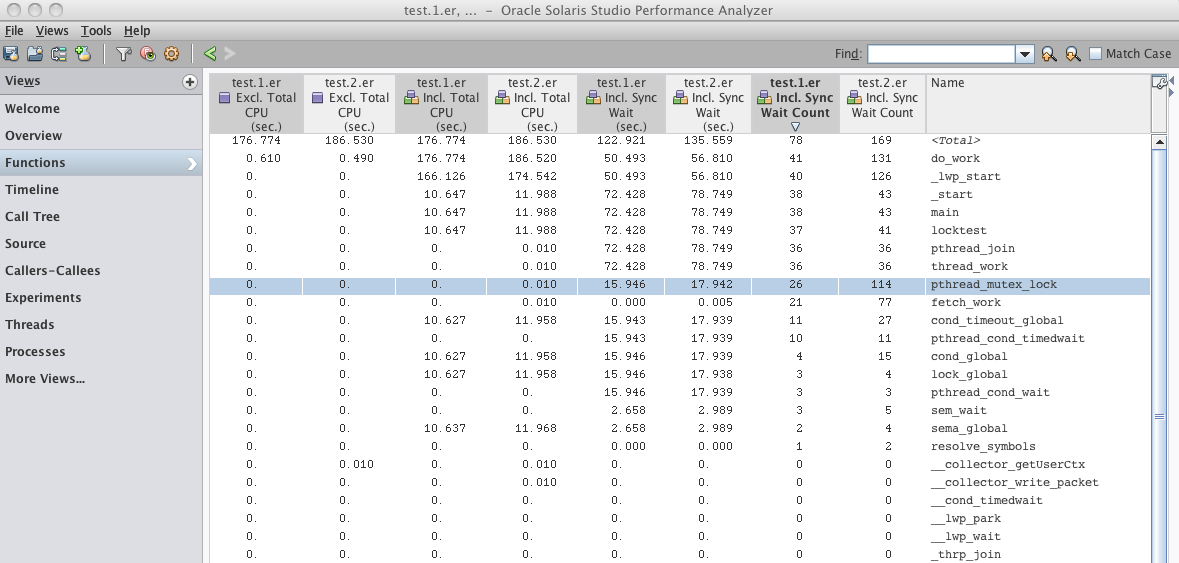The width and height of the screenshot is (1179, 563).
Task: Click the function visibility eye icon
Action: click(148, 53)
